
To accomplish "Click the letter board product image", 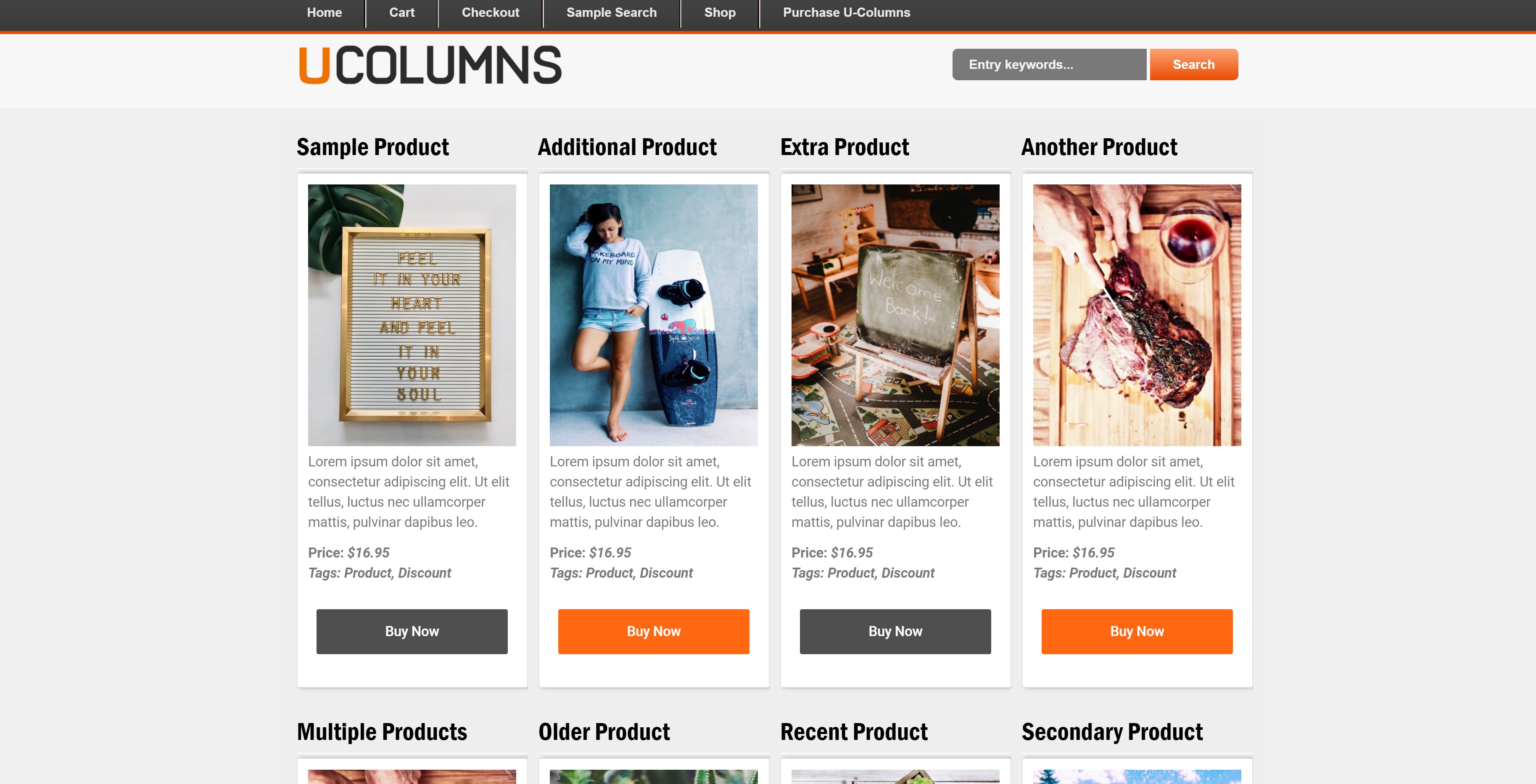I will pyautogui.click(x=412, y=315).
